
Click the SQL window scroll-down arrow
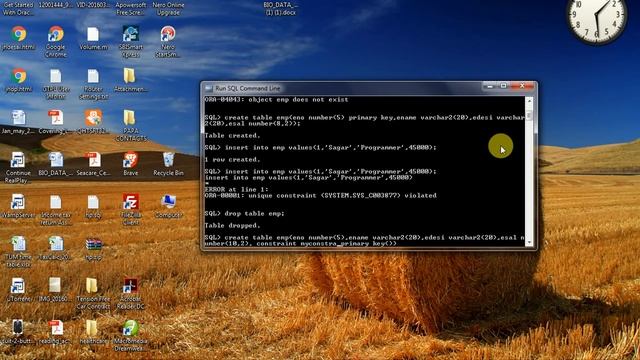529,242
